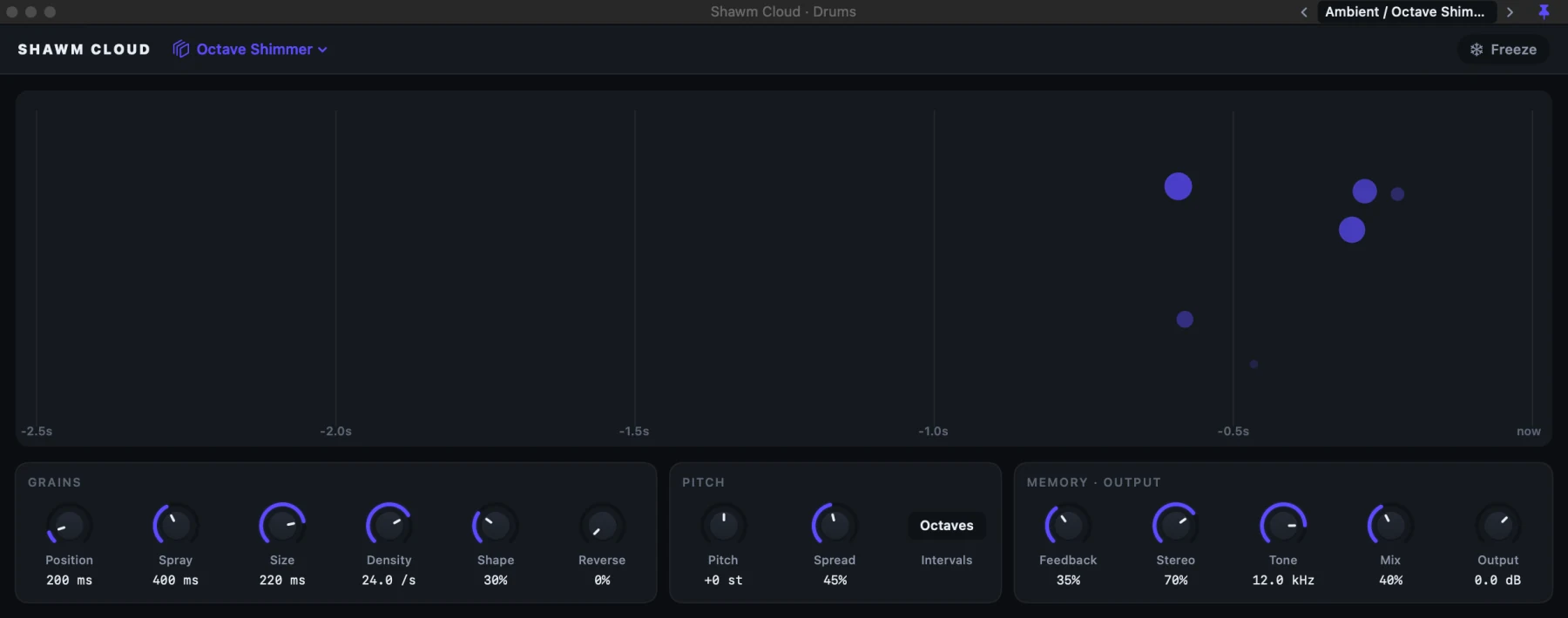Click the 35% Feedback value
The height and width of the screenshot is (618, 1568).
coord(1068,581)
